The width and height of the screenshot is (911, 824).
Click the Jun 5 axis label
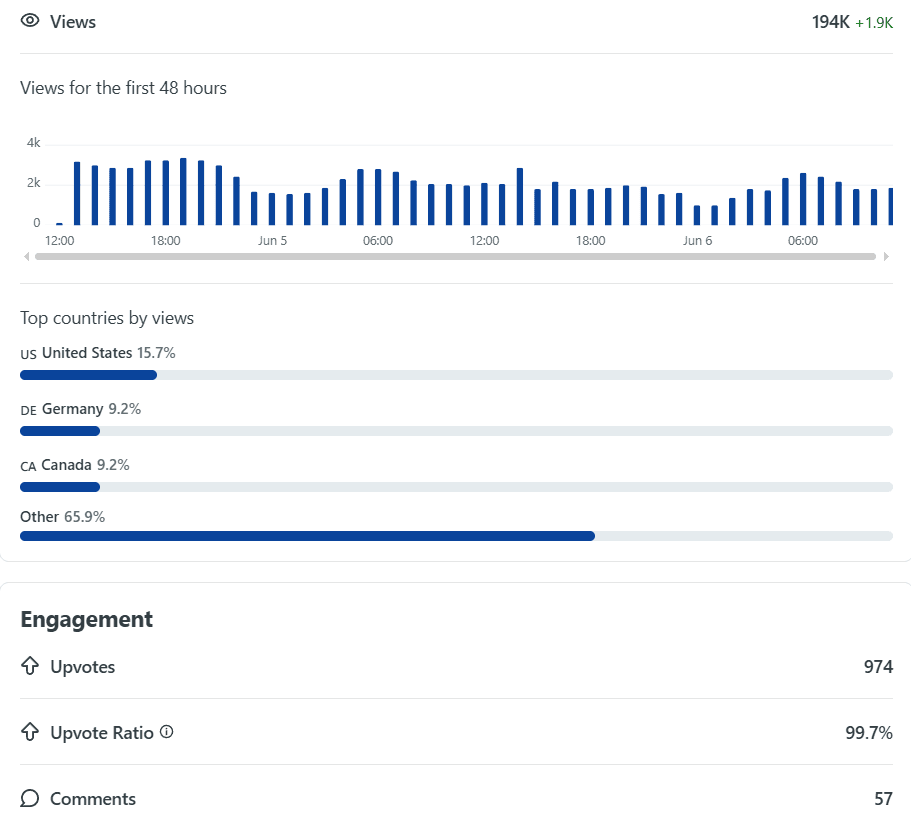click(x=272, y=241)
